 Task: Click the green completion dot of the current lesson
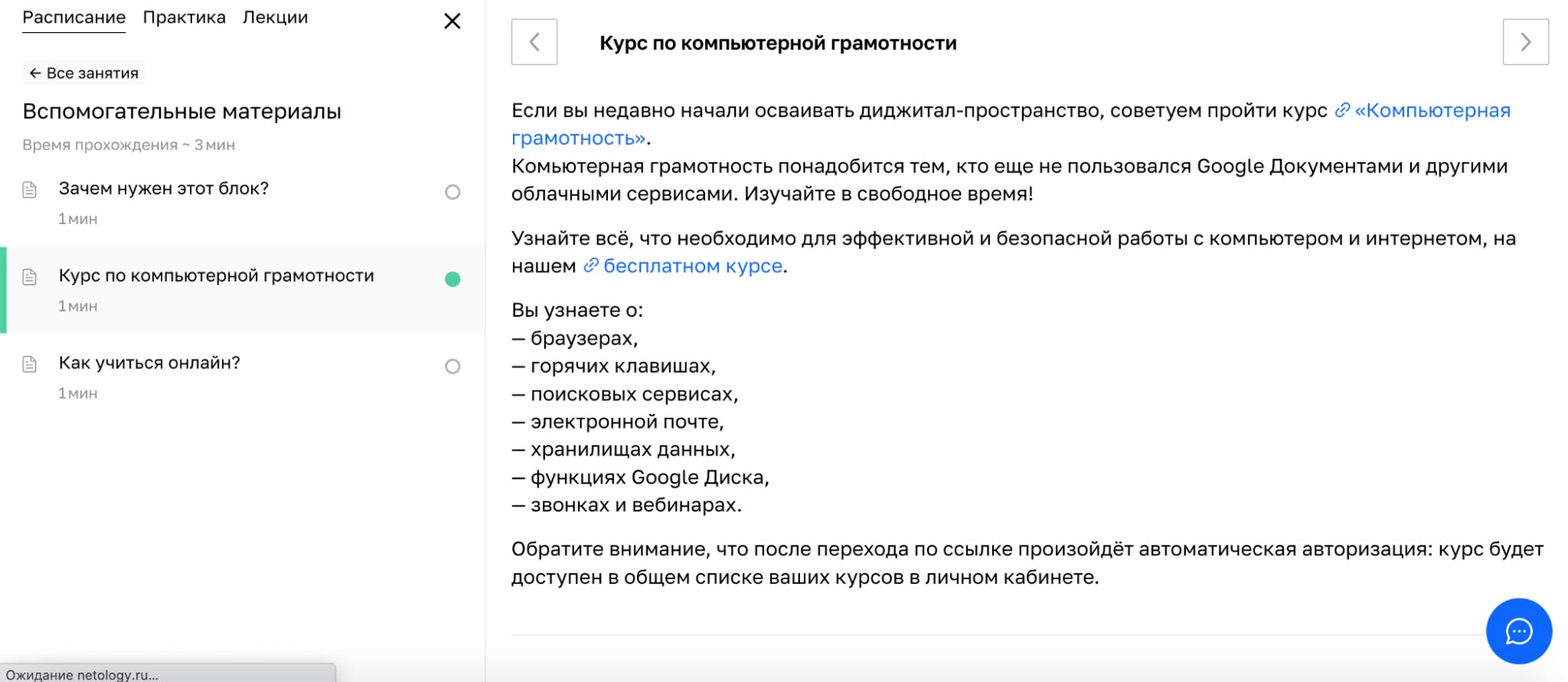pyautogui.click(x=453, y=278)
